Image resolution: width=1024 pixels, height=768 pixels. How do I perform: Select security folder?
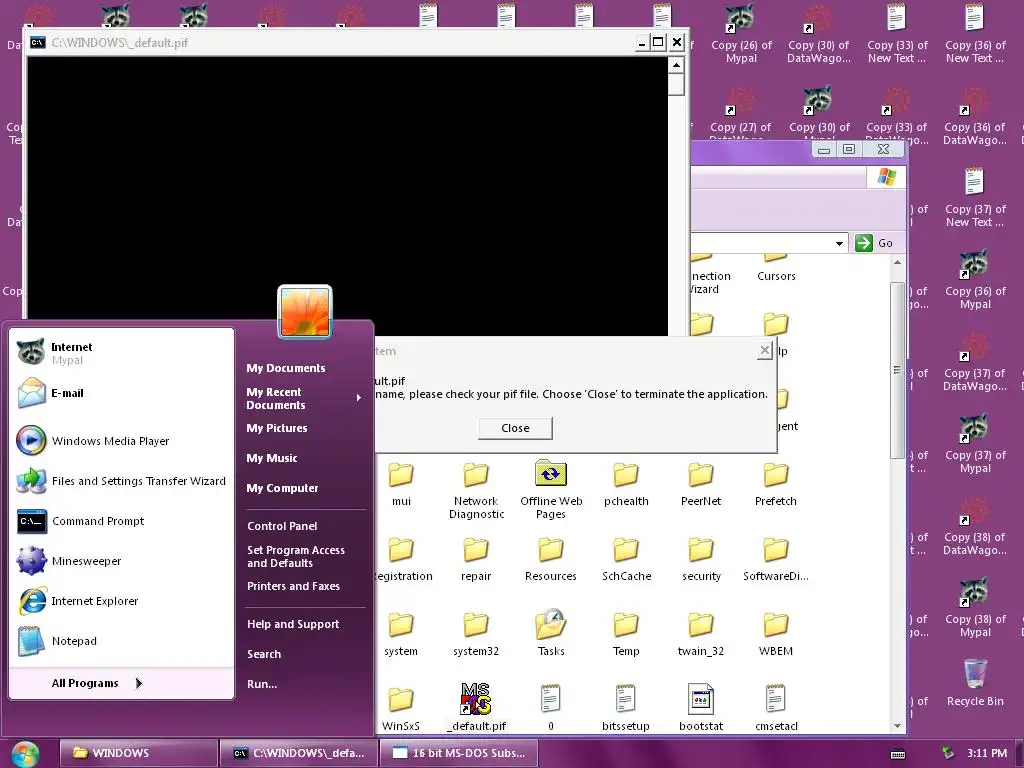click(701, 560)
